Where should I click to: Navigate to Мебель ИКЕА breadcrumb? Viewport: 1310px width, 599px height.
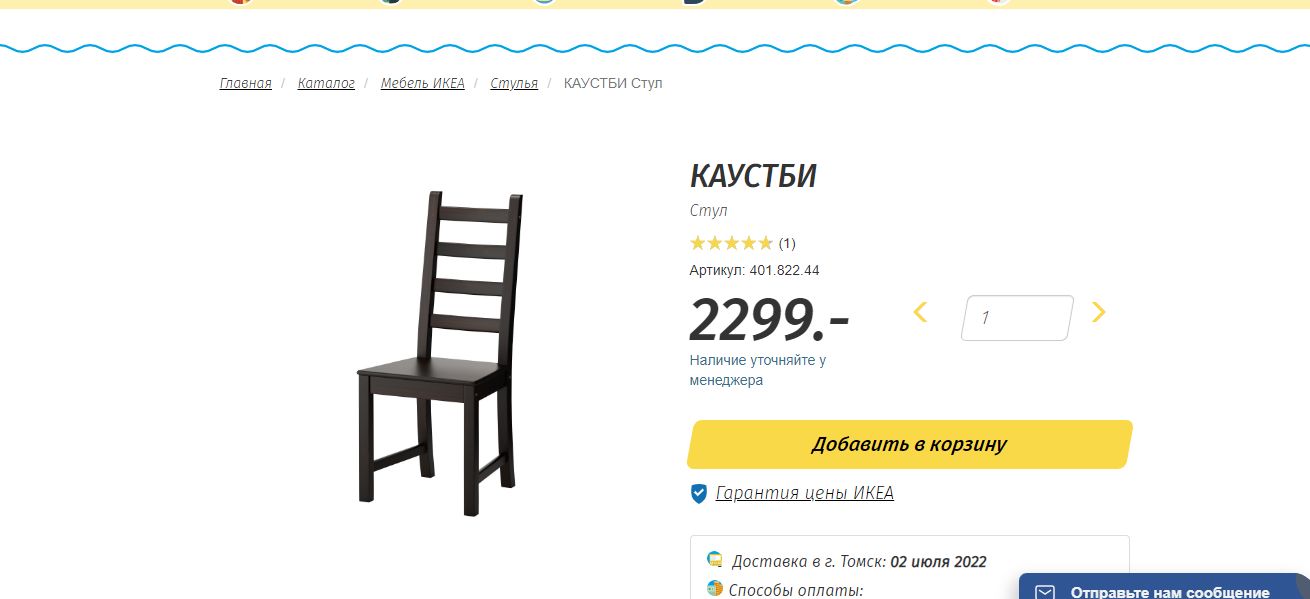pyautogui.click(x=423, y=83)
